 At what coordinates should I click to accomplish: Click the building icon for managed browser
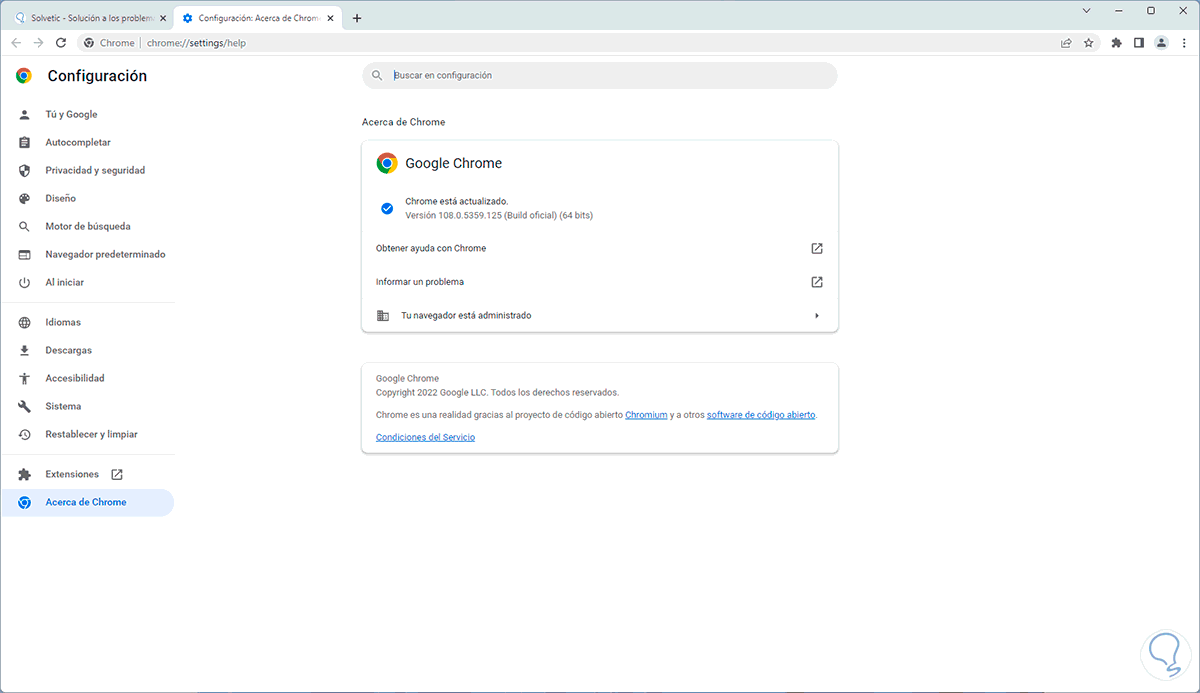382,315
